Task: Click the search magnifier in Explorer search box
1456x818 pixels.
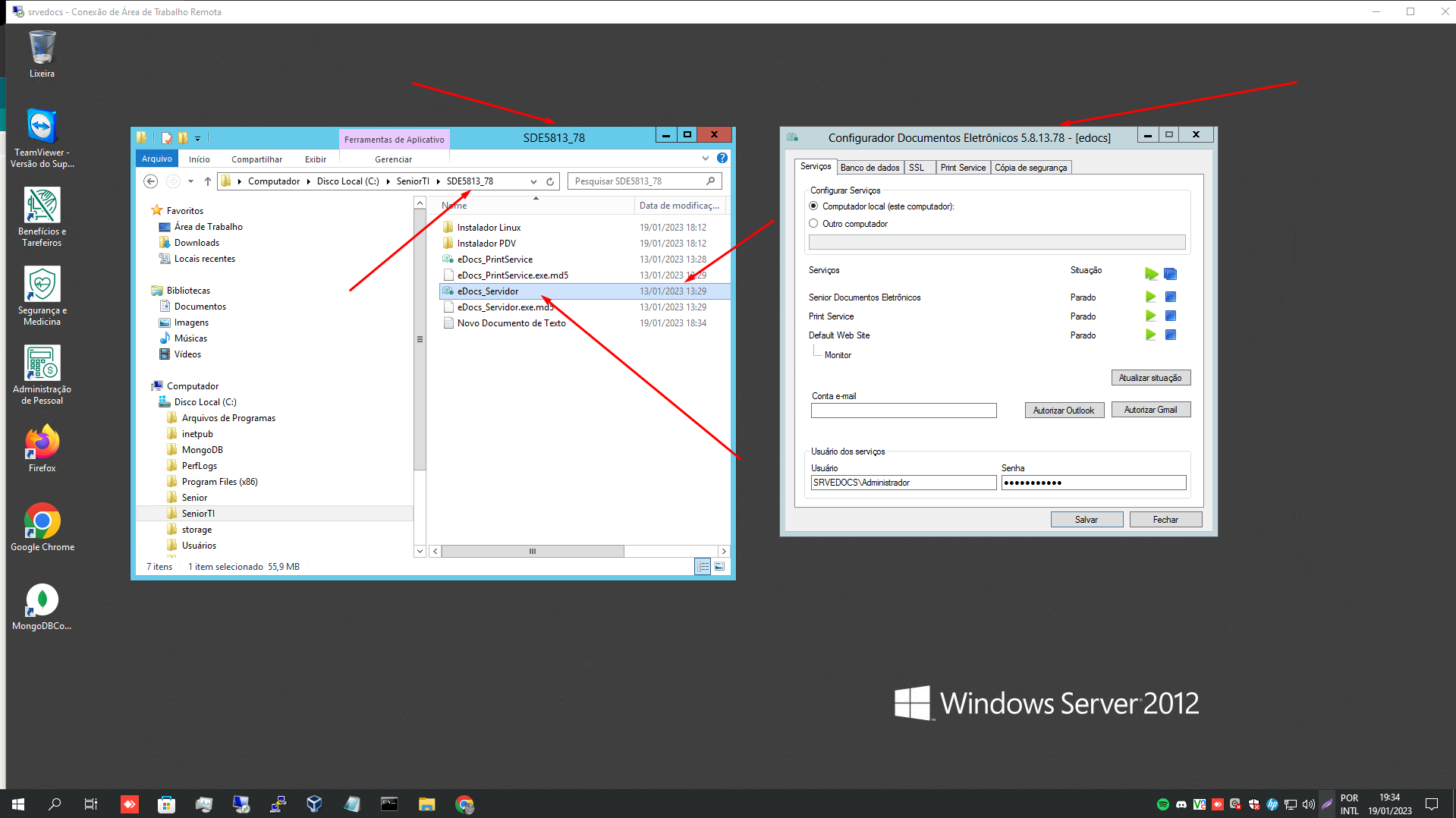Action: point(710,181)
